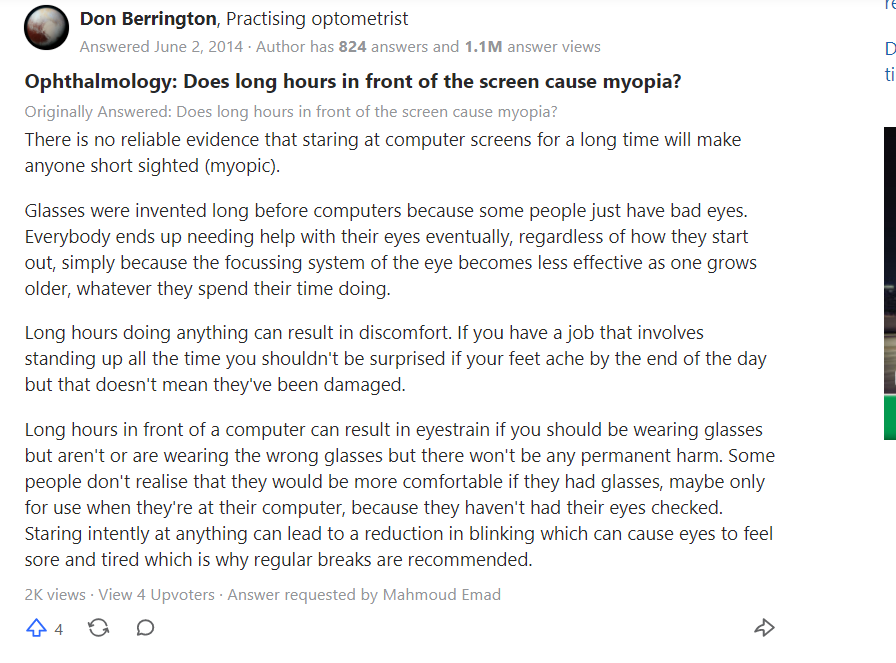Viewport: 896px width, 663px height.
Task: Click the share arrow icon below the answer
Action: (x=764, y=628)
